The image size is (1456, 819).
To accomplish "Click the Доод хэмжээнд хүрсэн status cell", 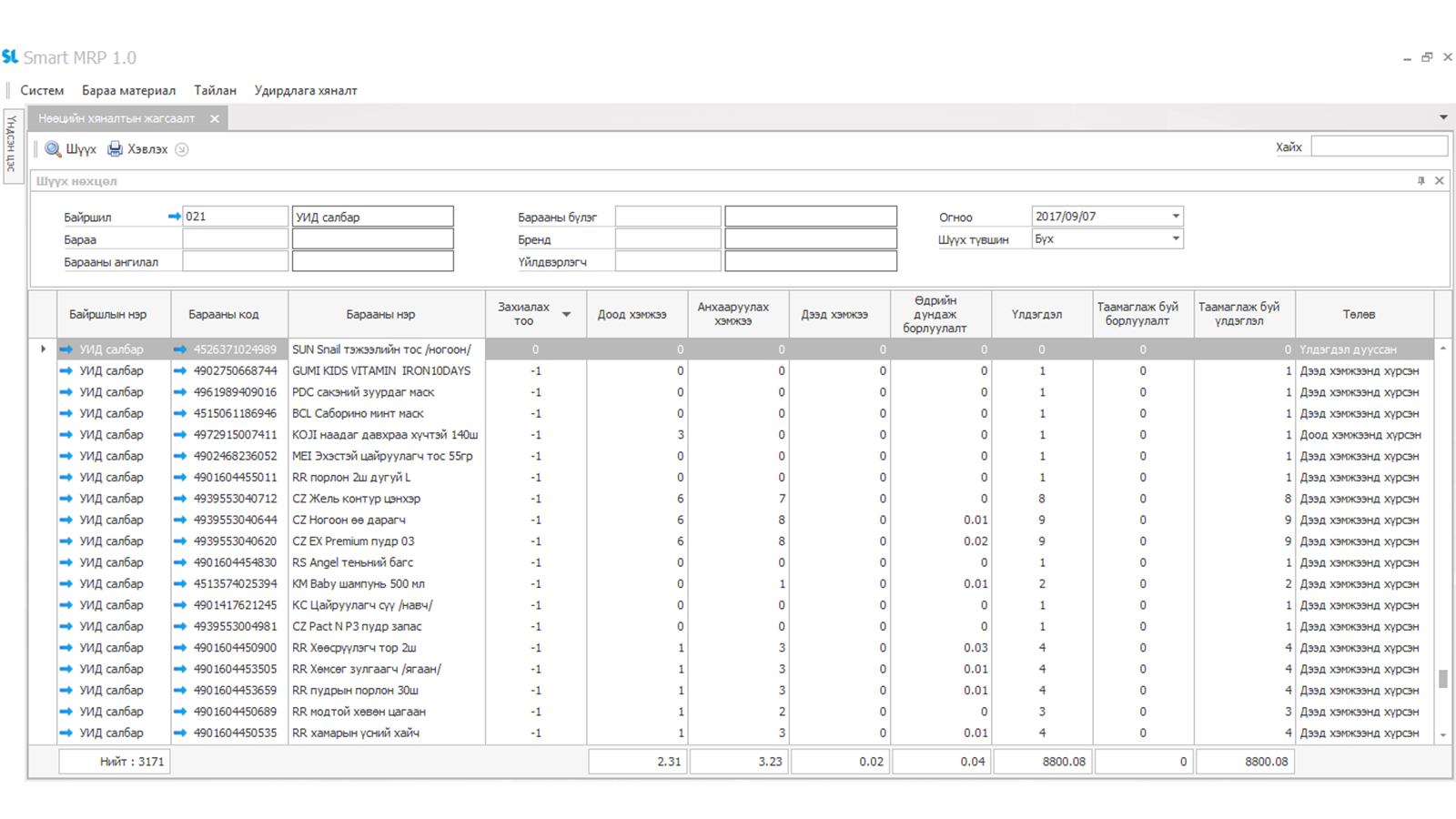I will [1364, 435].
